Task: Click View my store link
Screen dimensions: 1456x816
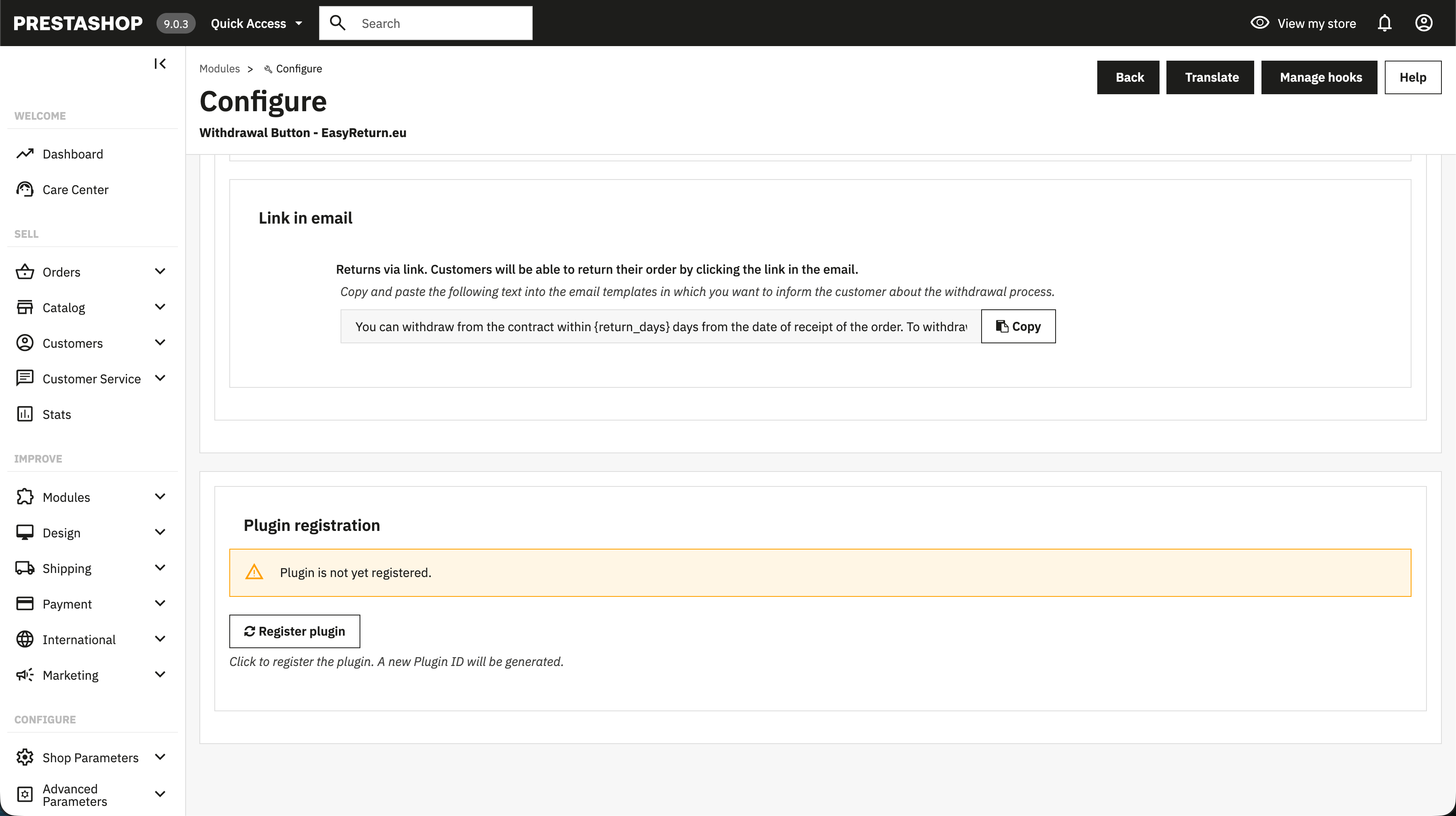Action: [1316, 23]
